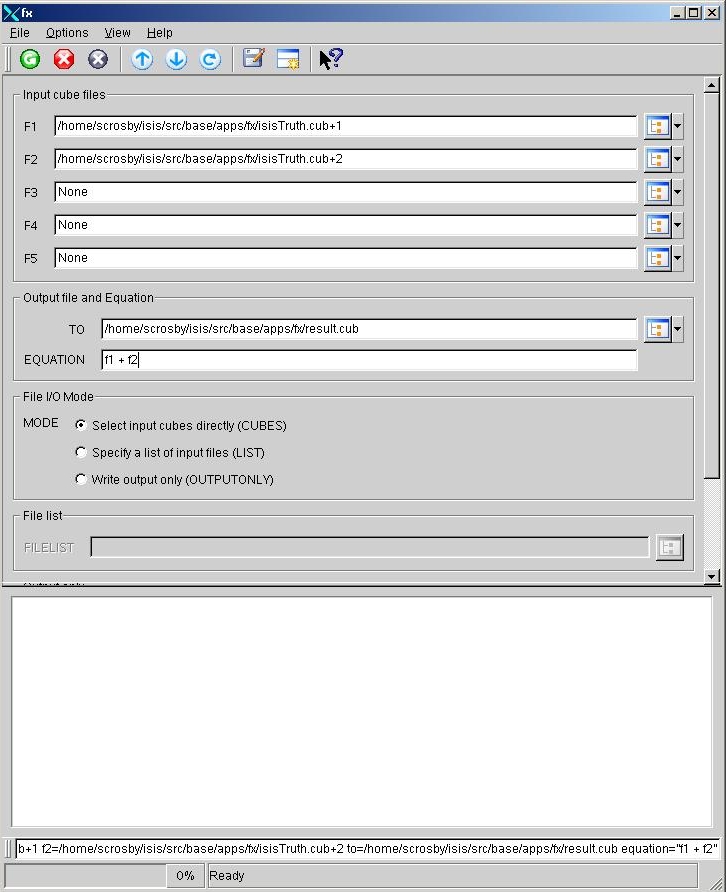Choose the LIST mode radio option
This screenshot has height=892, width=726.
(x=81, y=452)
